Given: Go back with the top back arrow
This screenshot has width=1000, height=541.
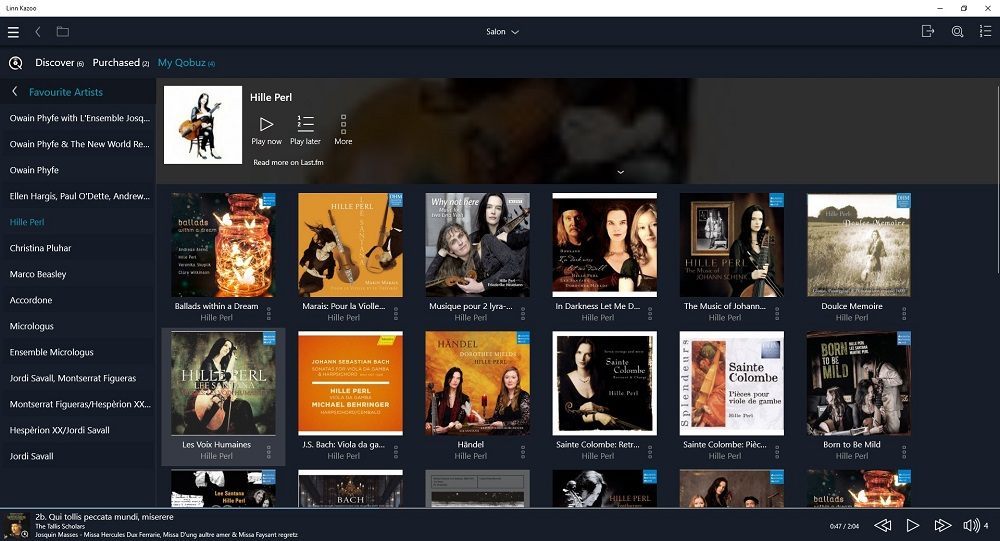Looking at the screenshot, I should point(38,32).
